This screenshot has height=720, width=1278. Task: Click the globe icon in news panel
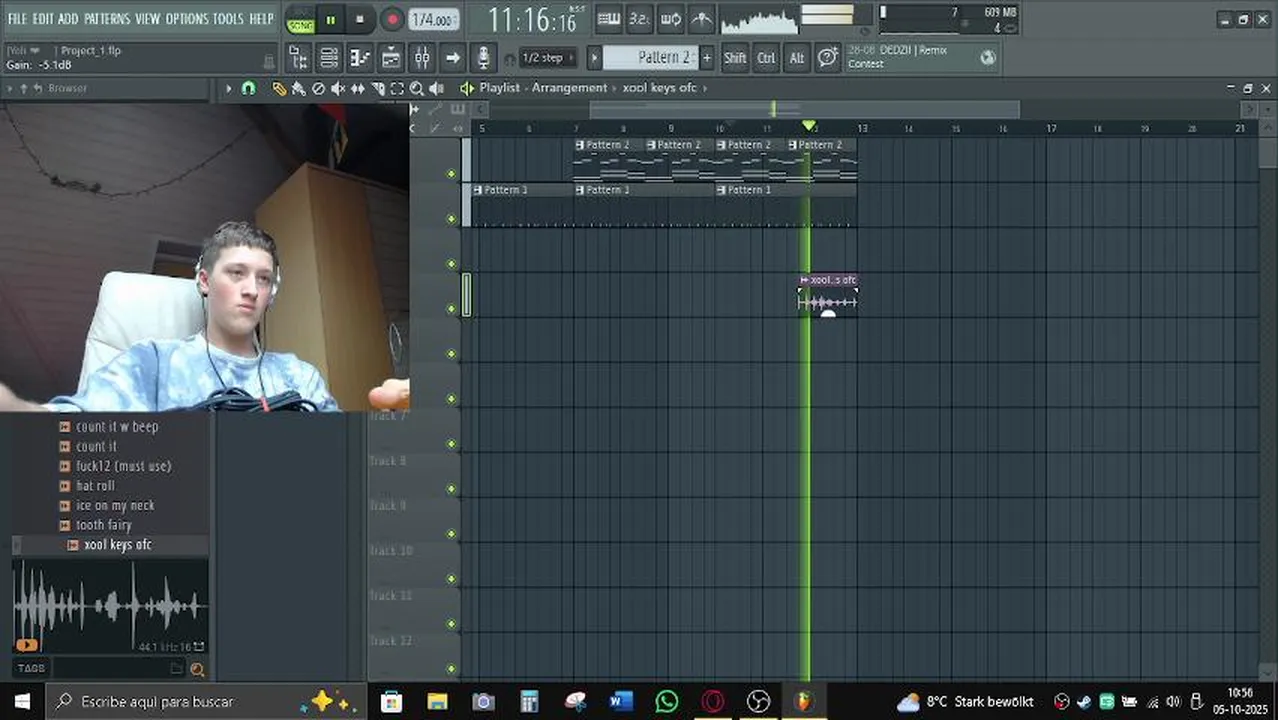pos(988,58)
